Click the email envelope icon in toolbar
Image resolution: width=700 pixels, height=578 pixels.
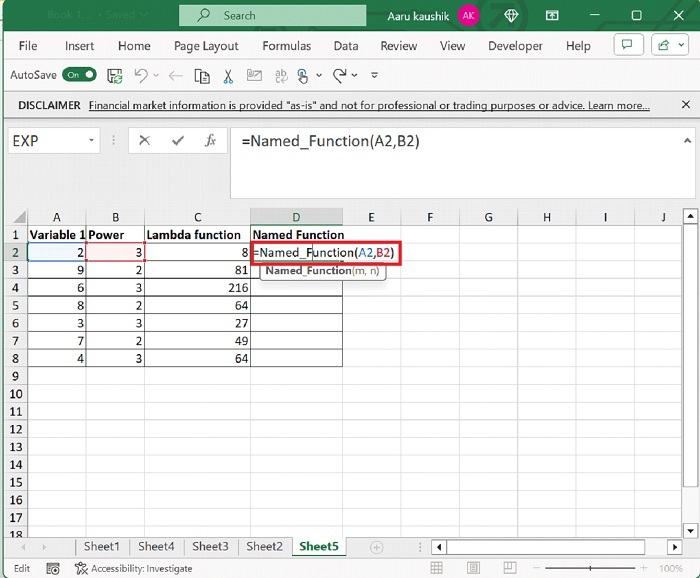(x=254, y=75)
